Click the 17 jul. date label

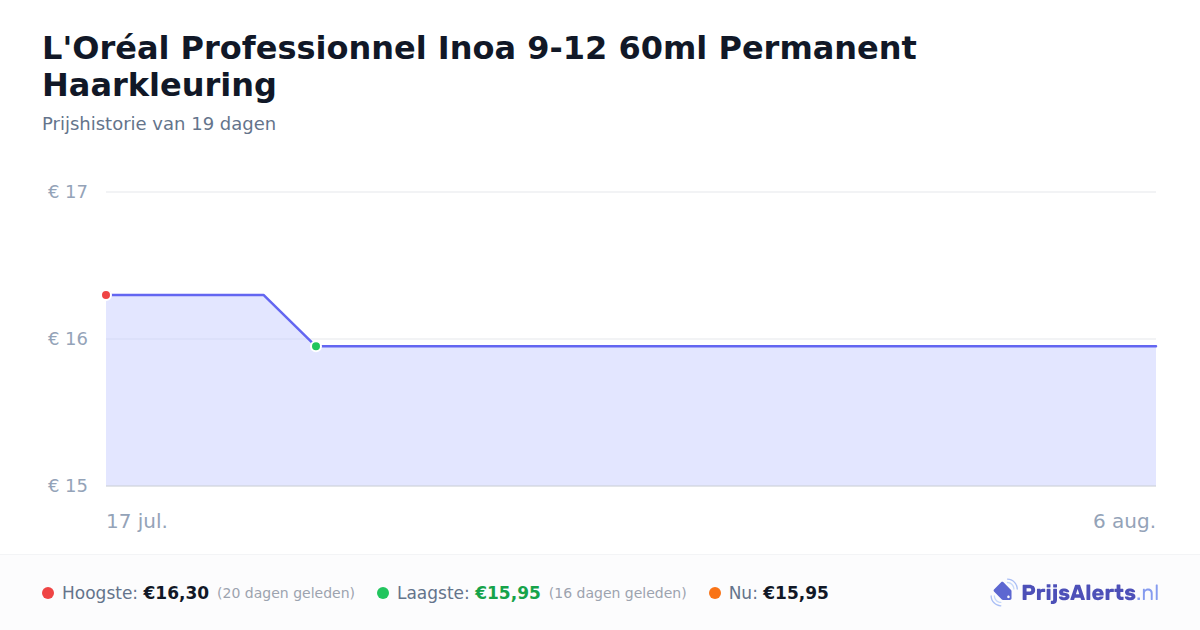coord(137,521)
